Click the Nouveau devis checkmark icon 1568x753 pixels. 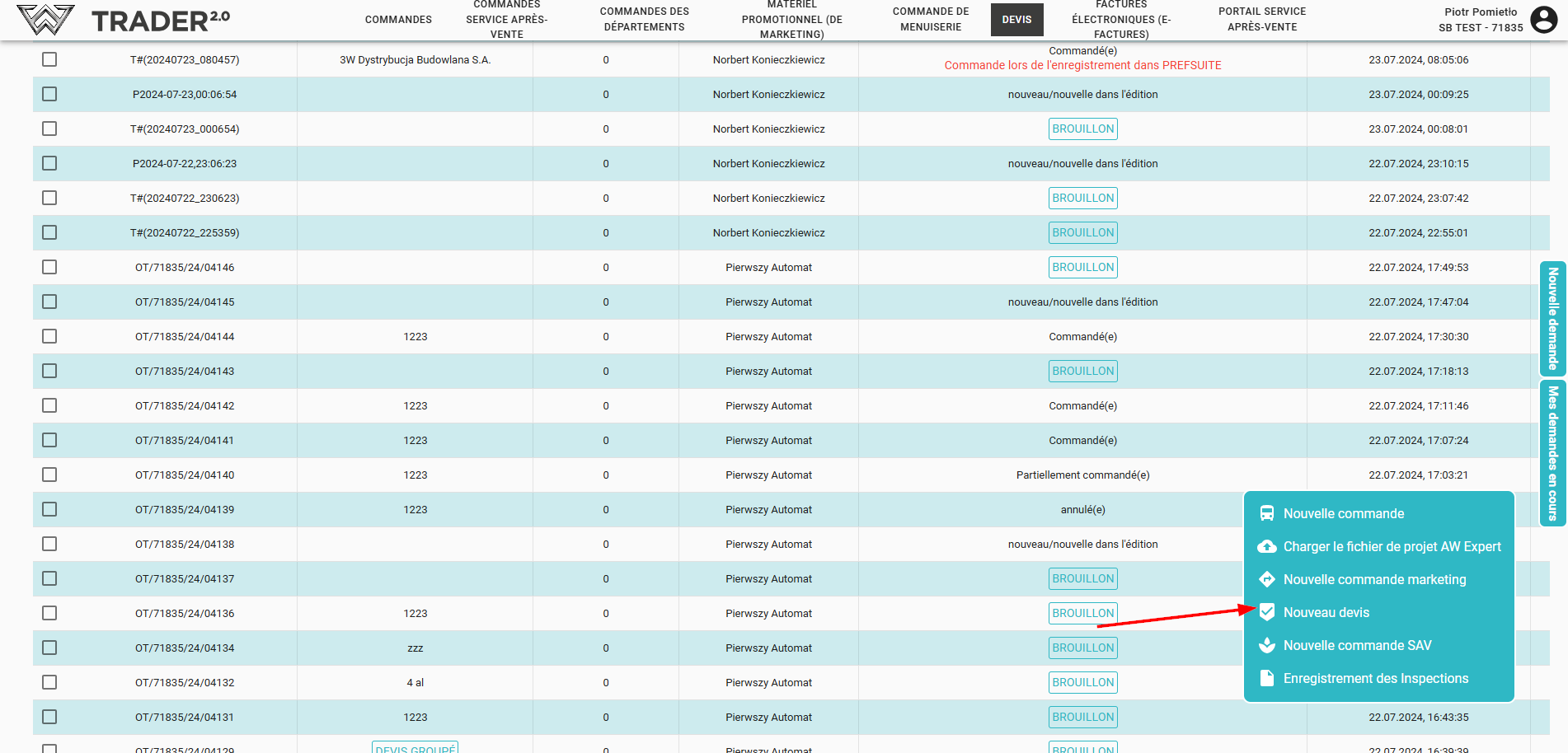tap(1267, 612)
